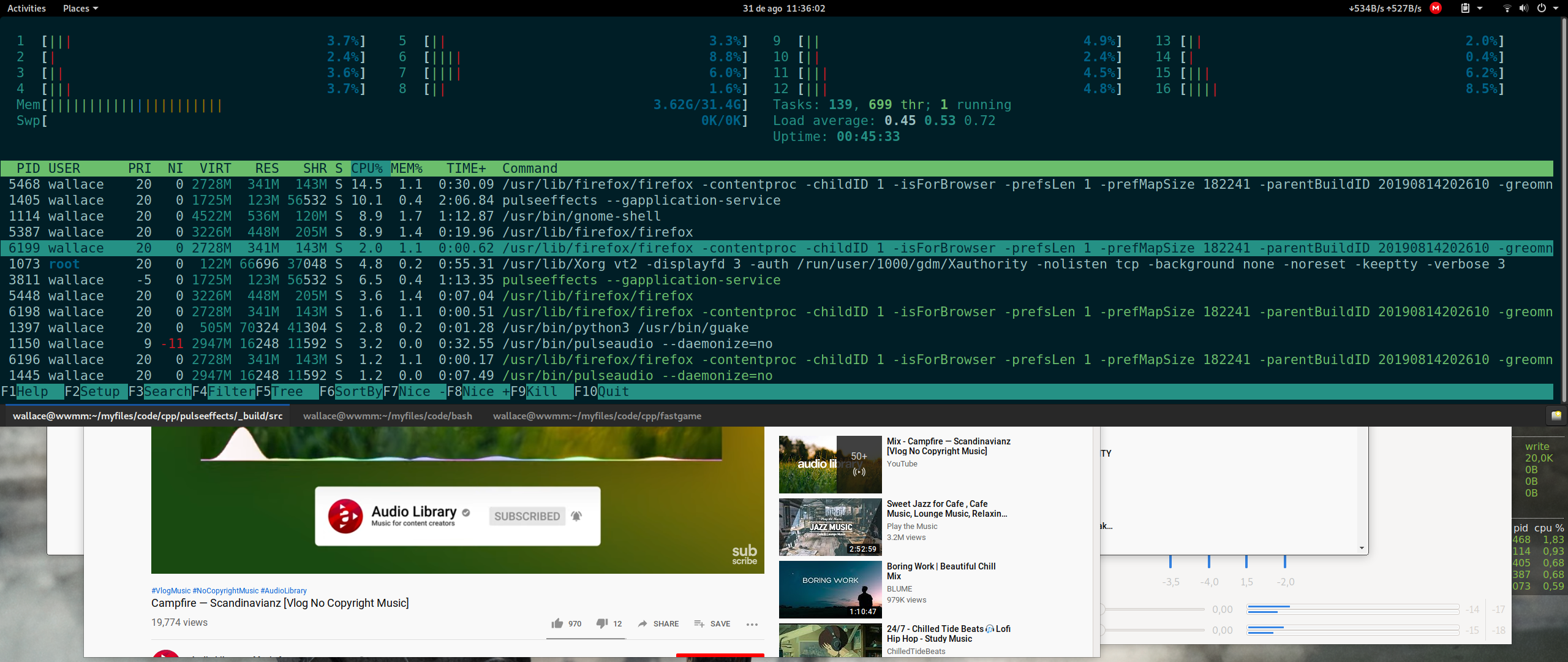Select the python3 guake process row

click(777, 328)
